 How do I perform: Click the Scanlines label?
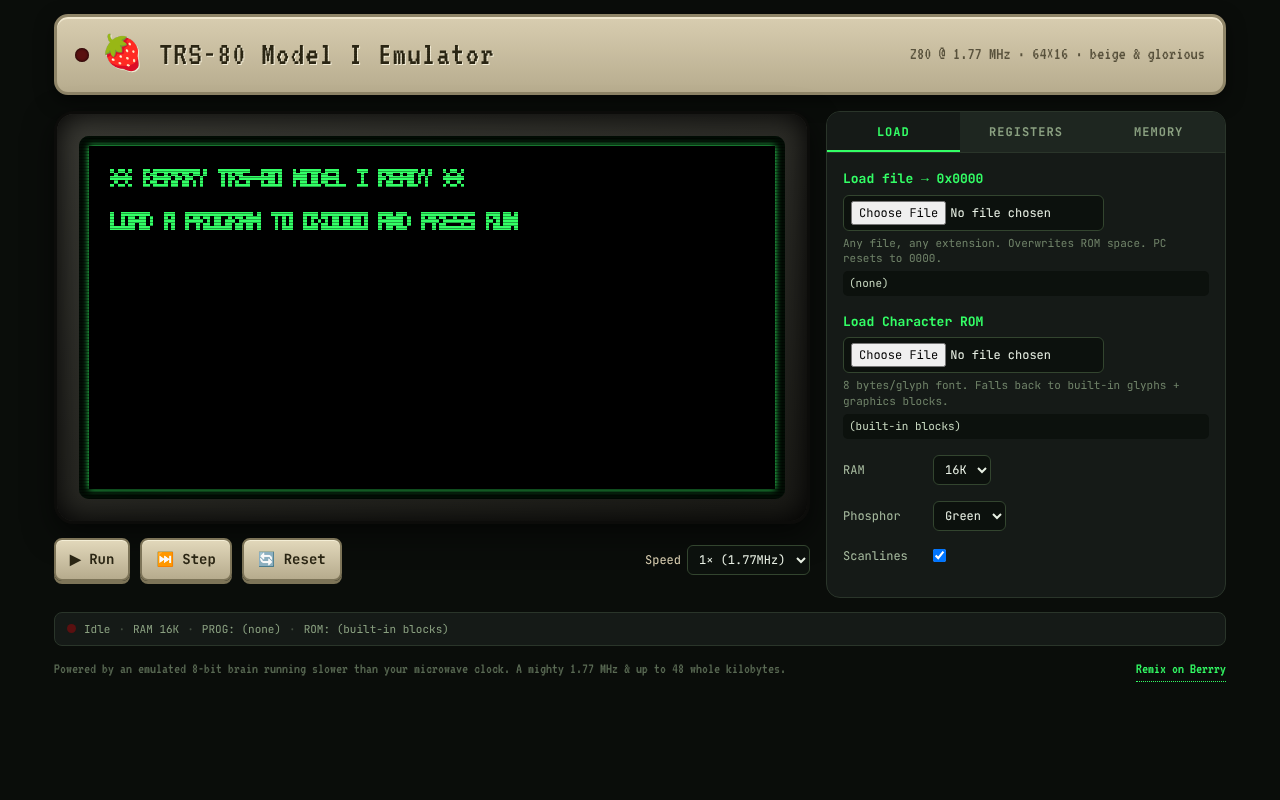click(x=875, y=556)
